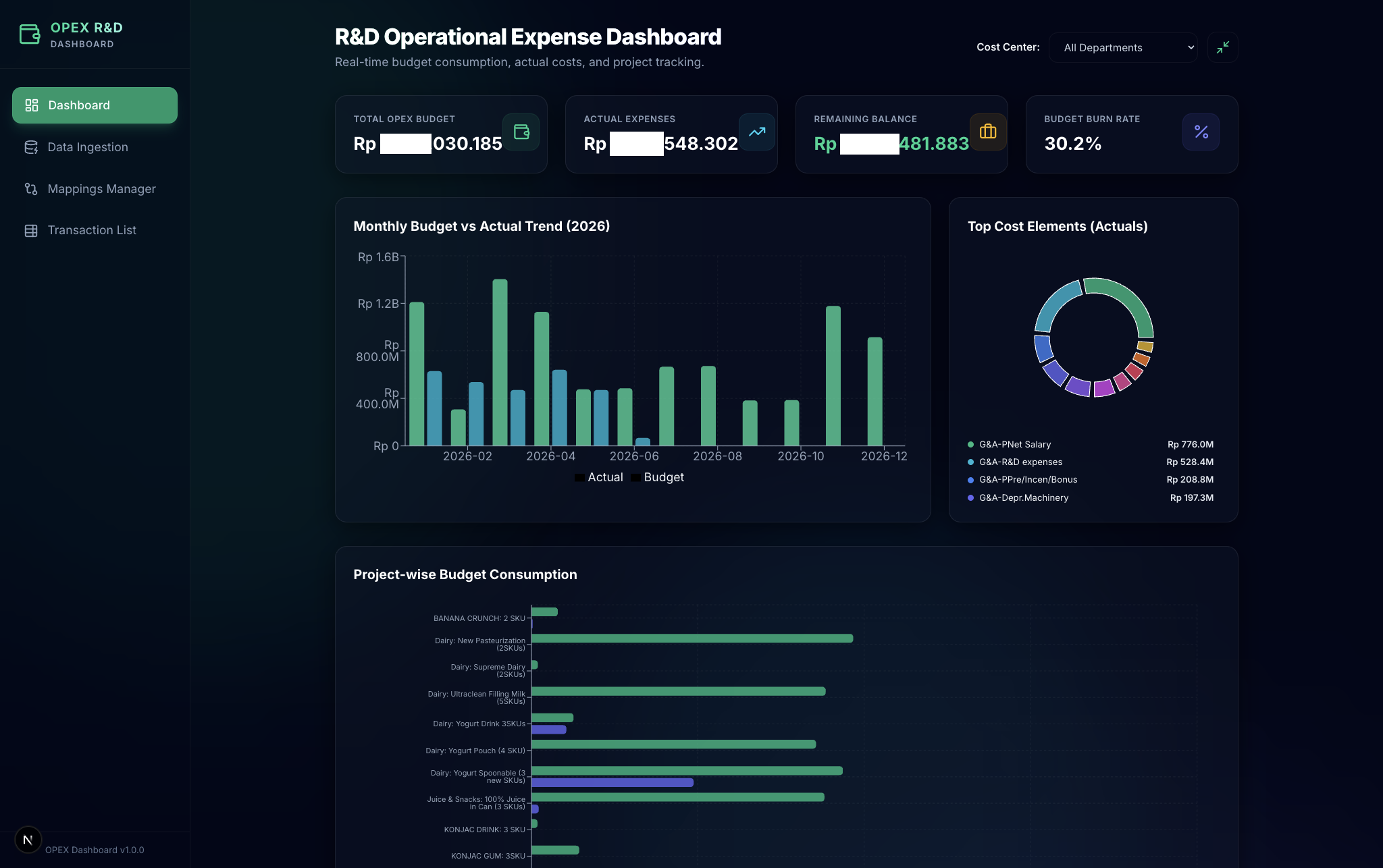Open the Cost Center All Departments dropdown
The width and height of the screenshot is (1383, 868).
pyautogui.click(x=1123, y=47)
